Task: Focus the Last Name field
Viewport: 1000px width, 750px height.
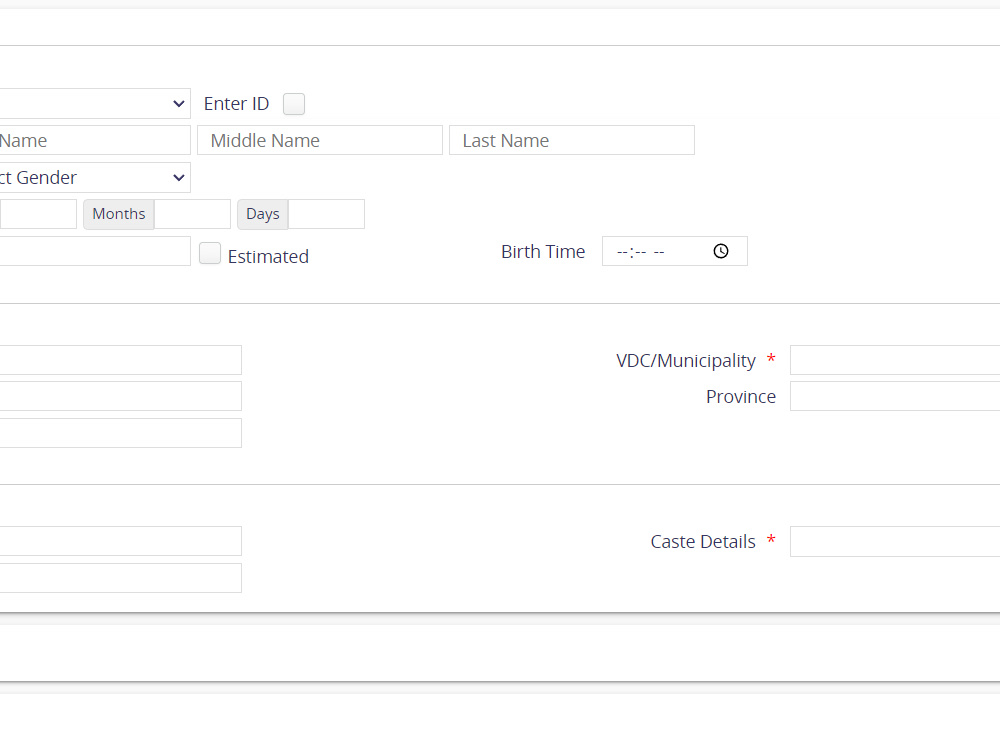Action: [571, 140]
